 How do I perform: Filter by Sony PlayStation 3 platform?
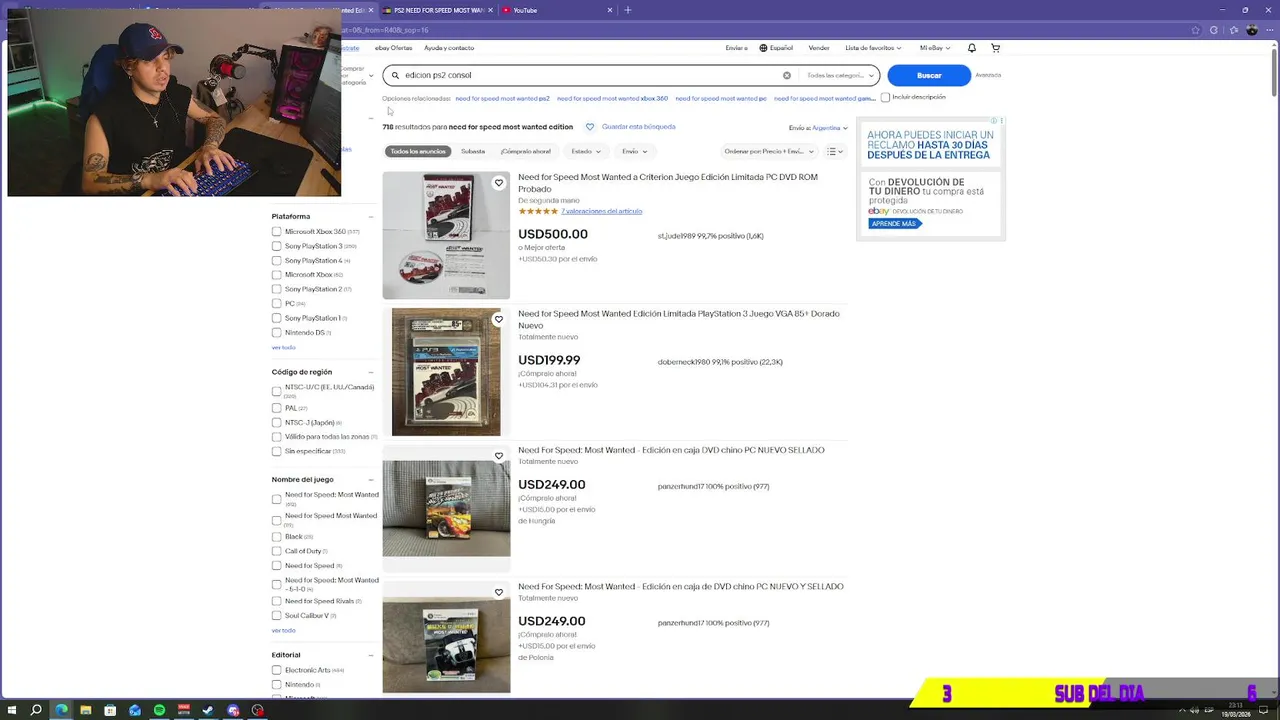pos(277,246)
